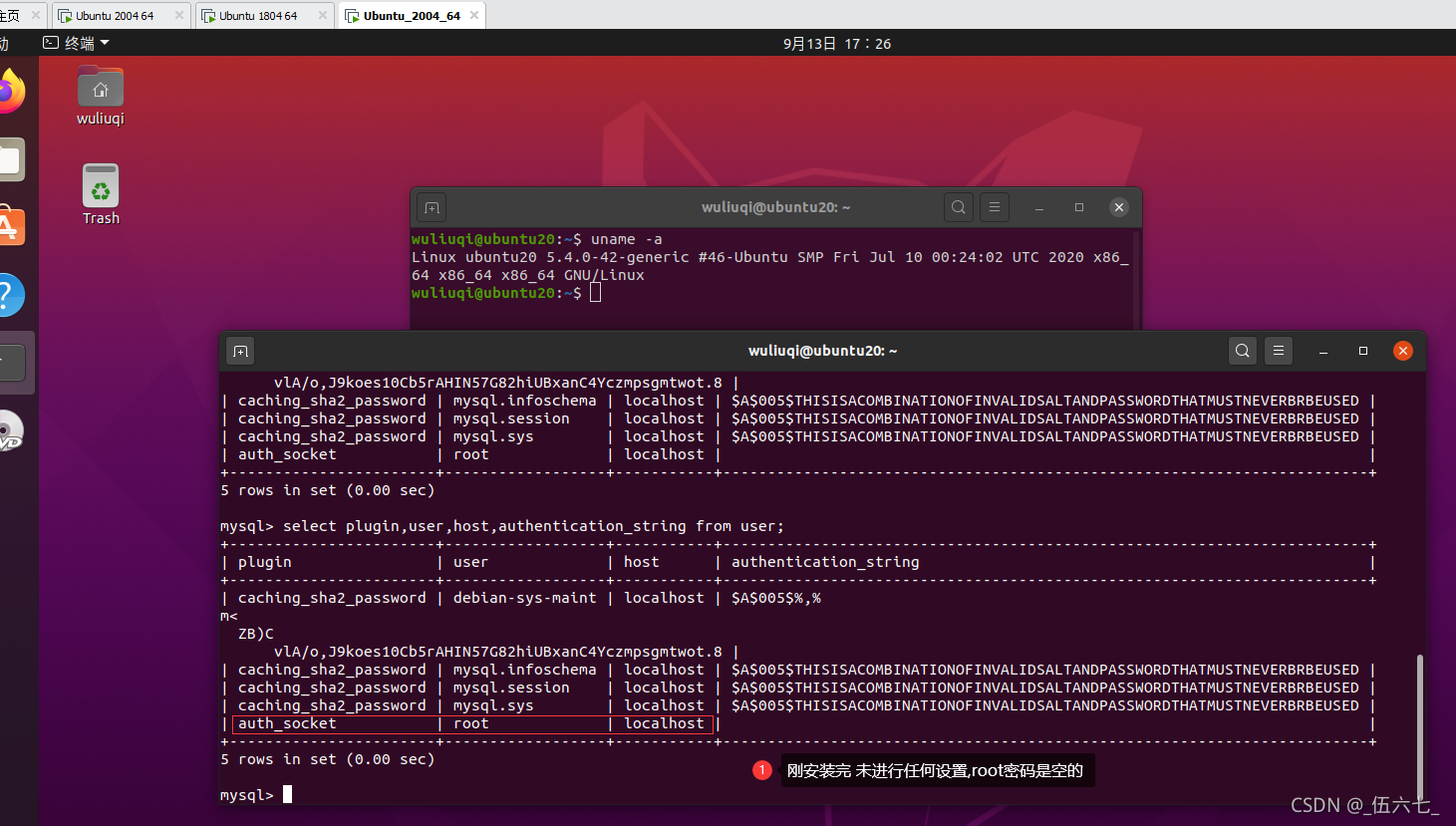Open the wuliuqi home folder desktop icon
Image resolution: width=1456 pixels, height=826 pixels.
pos(101,97)
